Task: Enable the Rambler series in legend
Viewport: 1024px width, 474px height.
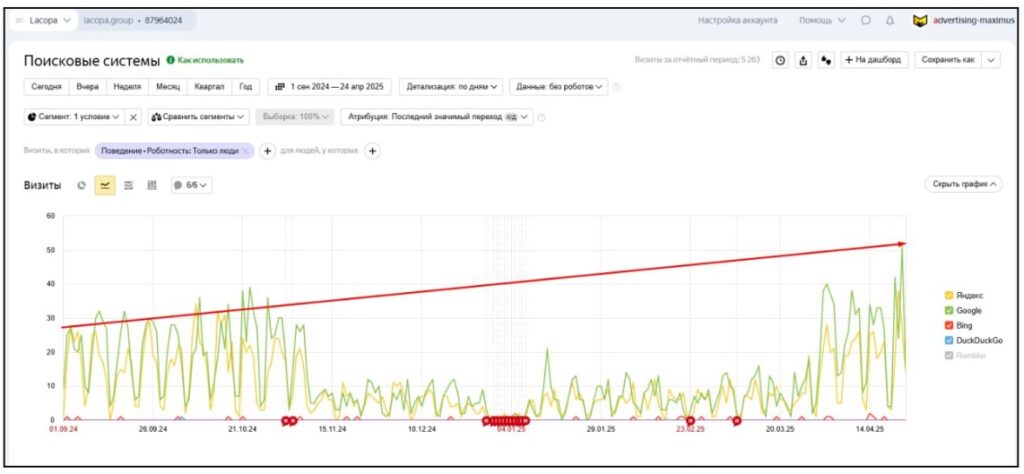Action: coord(948,355)
